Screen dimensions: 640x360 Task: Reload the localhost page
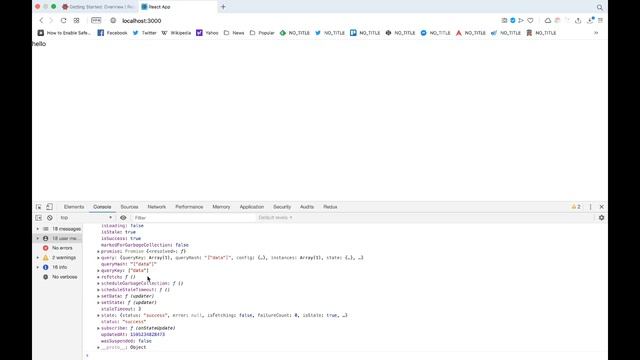click(x=63, y=20)
